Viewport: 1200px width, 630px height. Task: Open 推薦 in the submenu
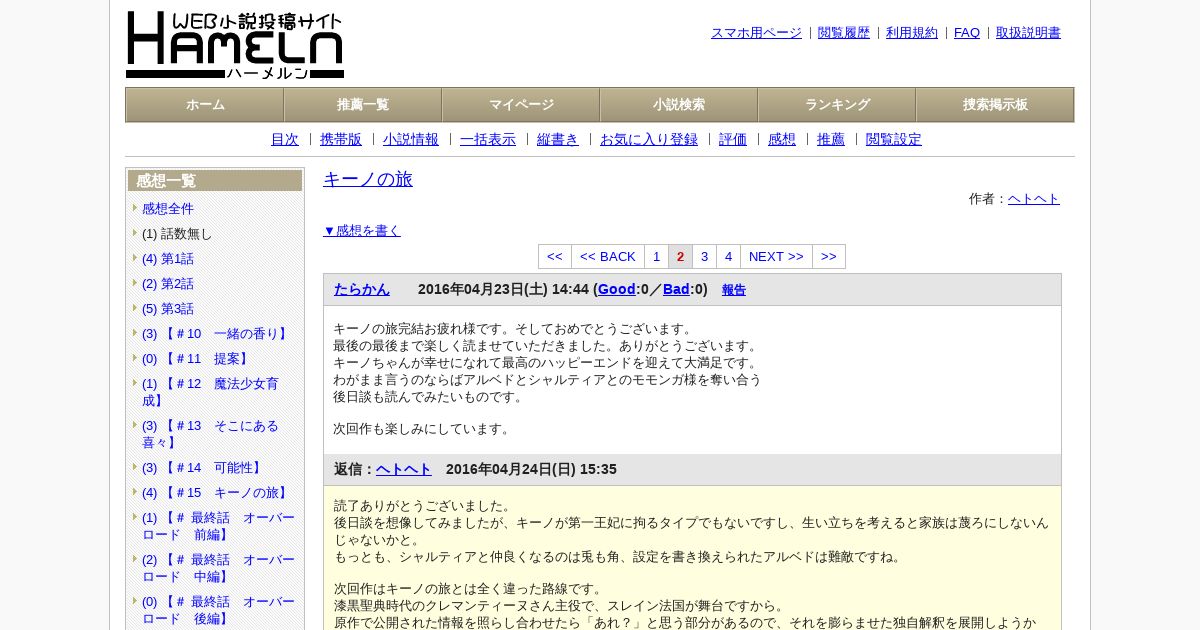coord(831,139)
